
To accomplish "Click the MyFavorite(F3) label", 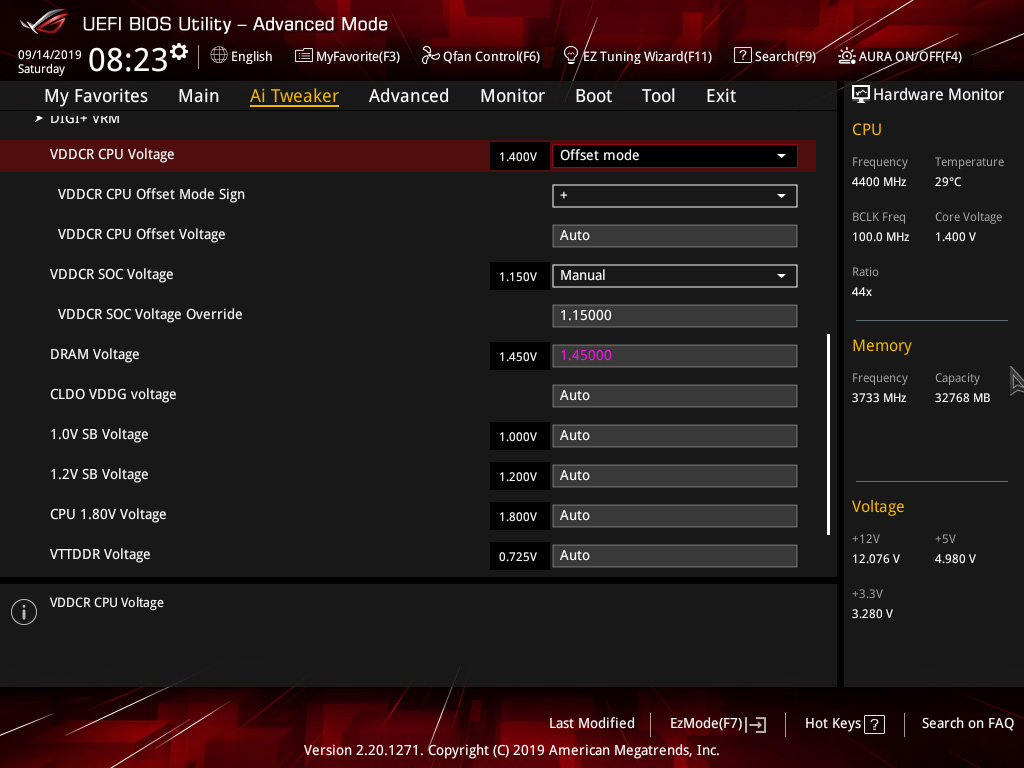I will 358,56.
